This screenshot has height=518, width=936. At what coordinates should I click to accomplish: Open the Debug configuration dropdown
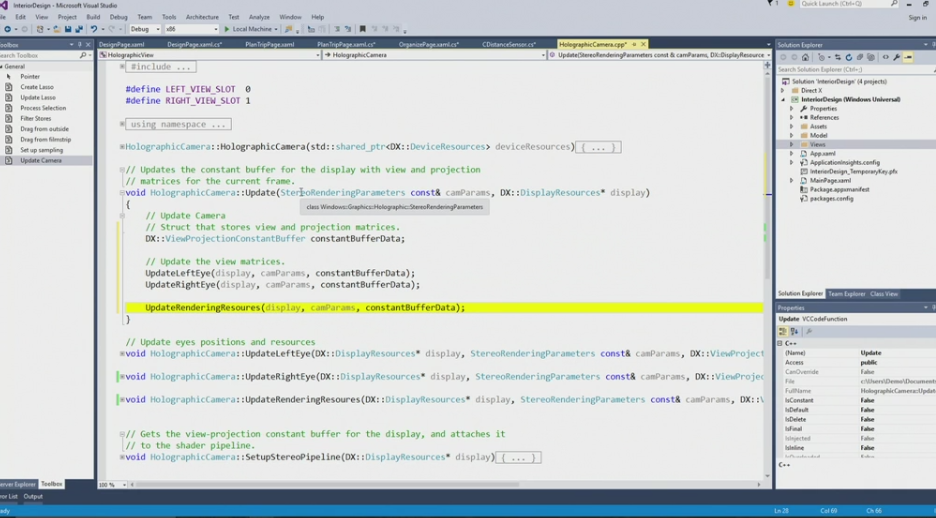tap(145, 29)
